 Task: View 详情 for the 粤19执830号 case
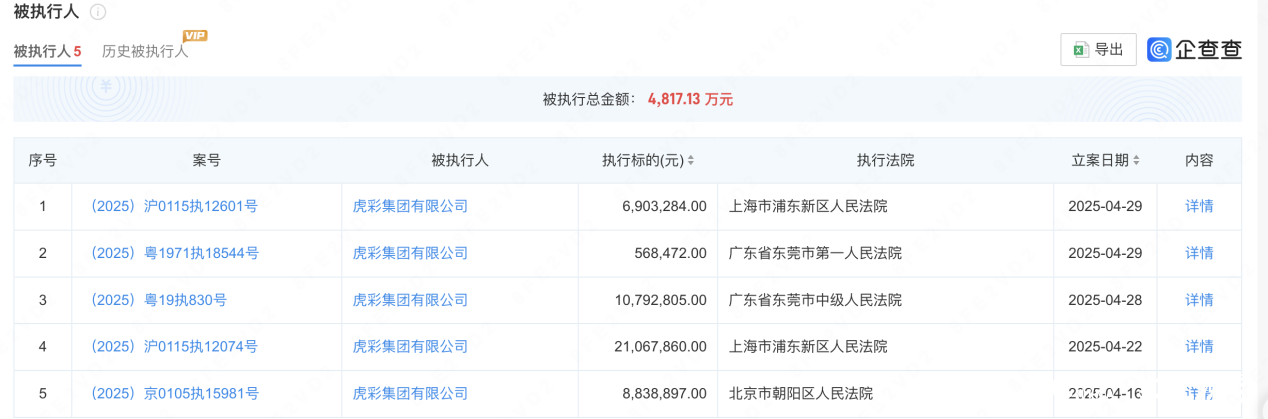tap(1199, 300)
